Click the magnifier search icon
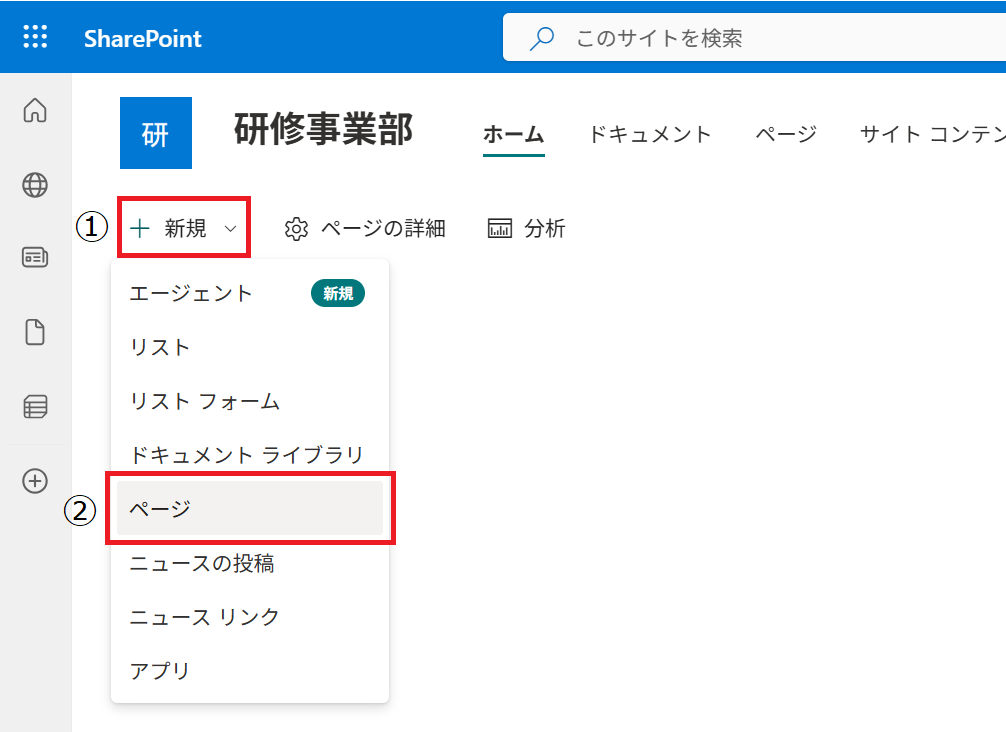This screenshot has height=732, width=1006. [x=541, y=39]
